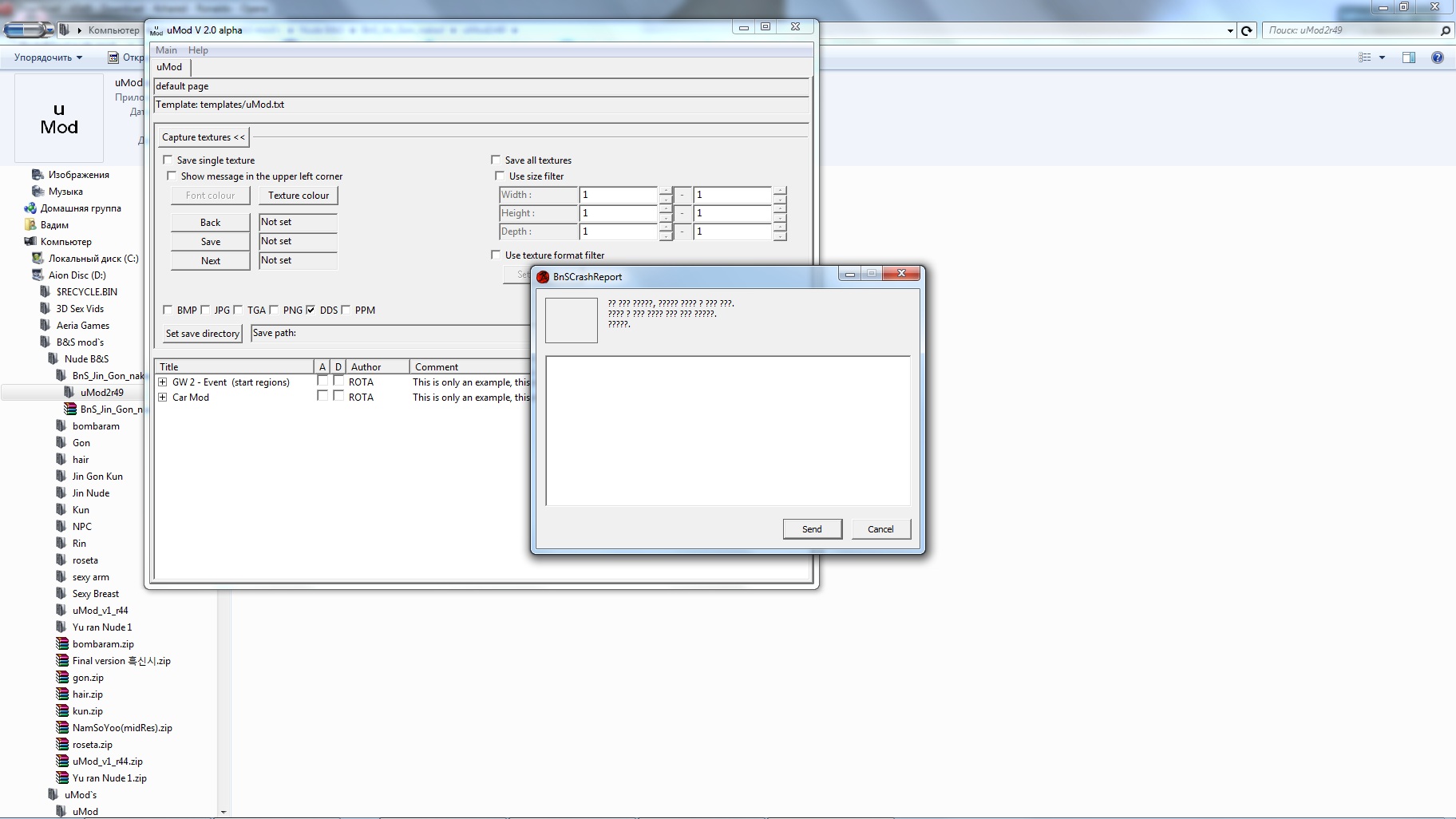Open the Help menu in uMod

(198, 50)
